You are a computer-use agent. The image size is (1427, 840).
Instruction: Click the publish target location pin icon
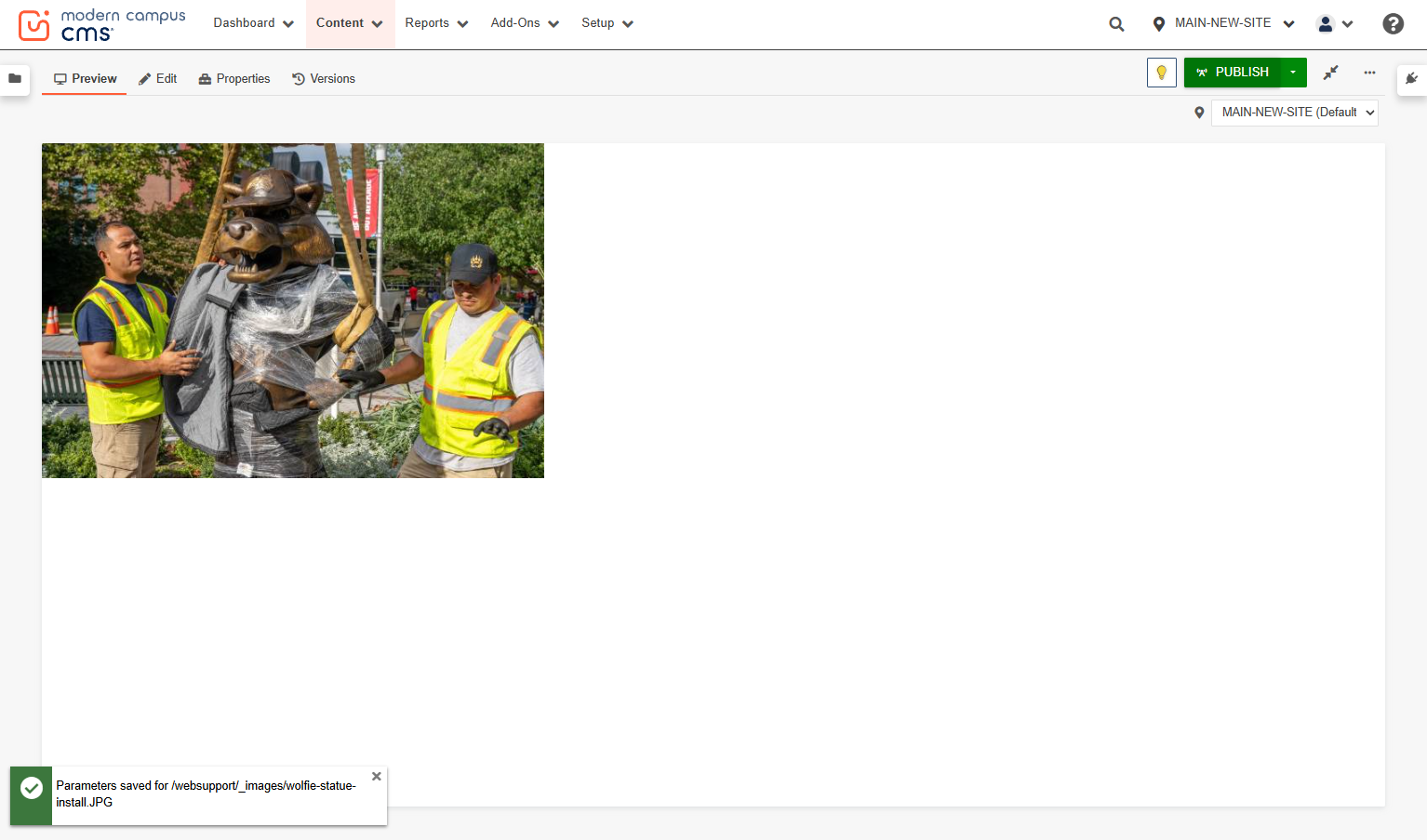1199,113
